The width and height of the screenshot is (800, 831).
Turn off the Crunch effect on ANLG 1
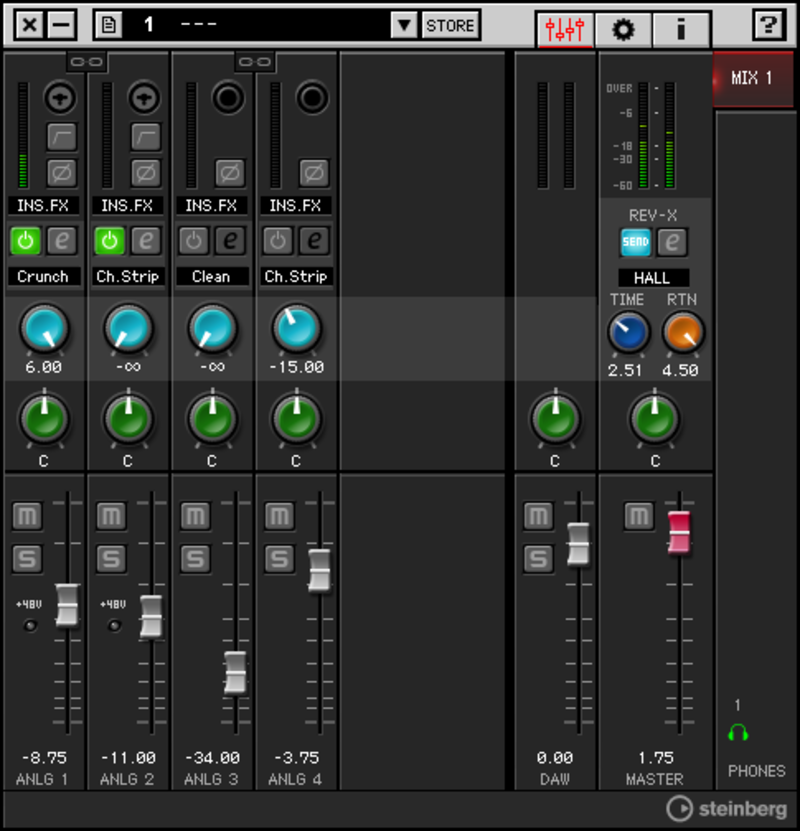(25, 241)
